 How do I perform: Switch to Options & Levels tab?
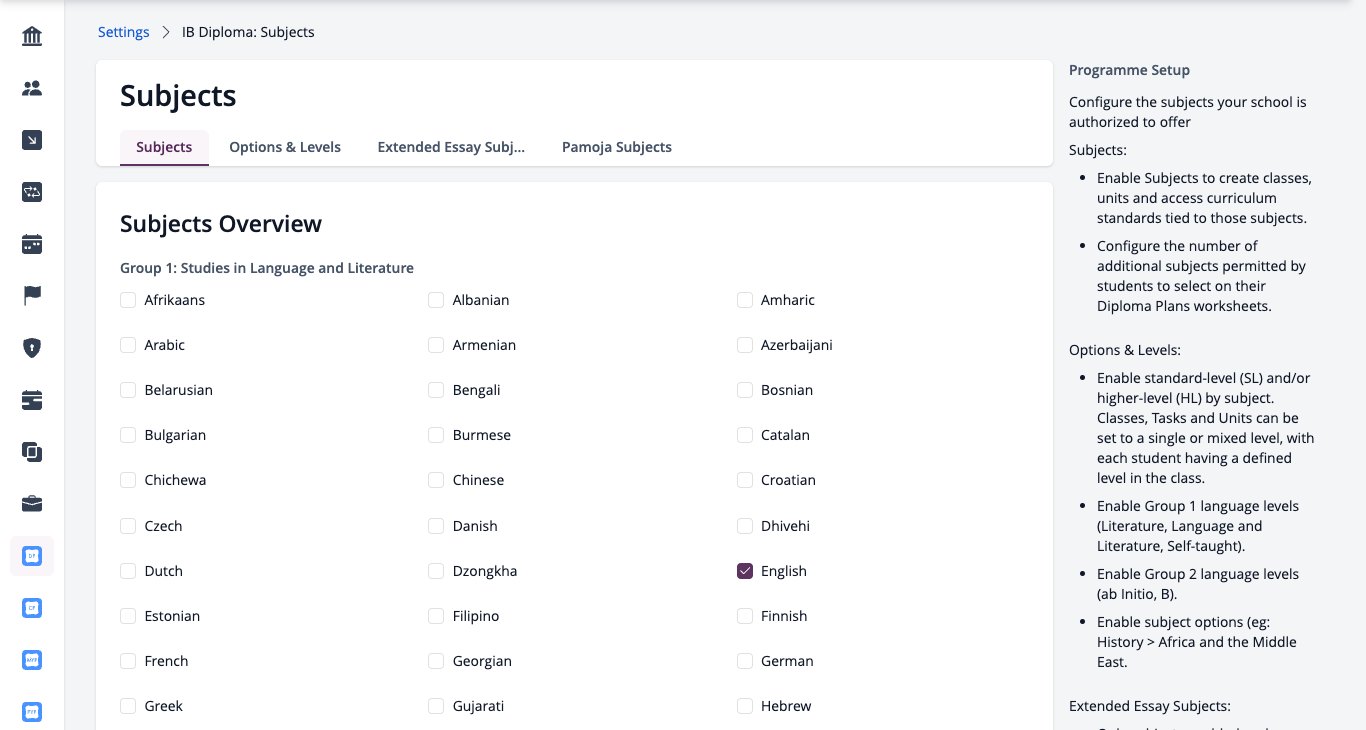pyautogui.click(x=285, y=147)
